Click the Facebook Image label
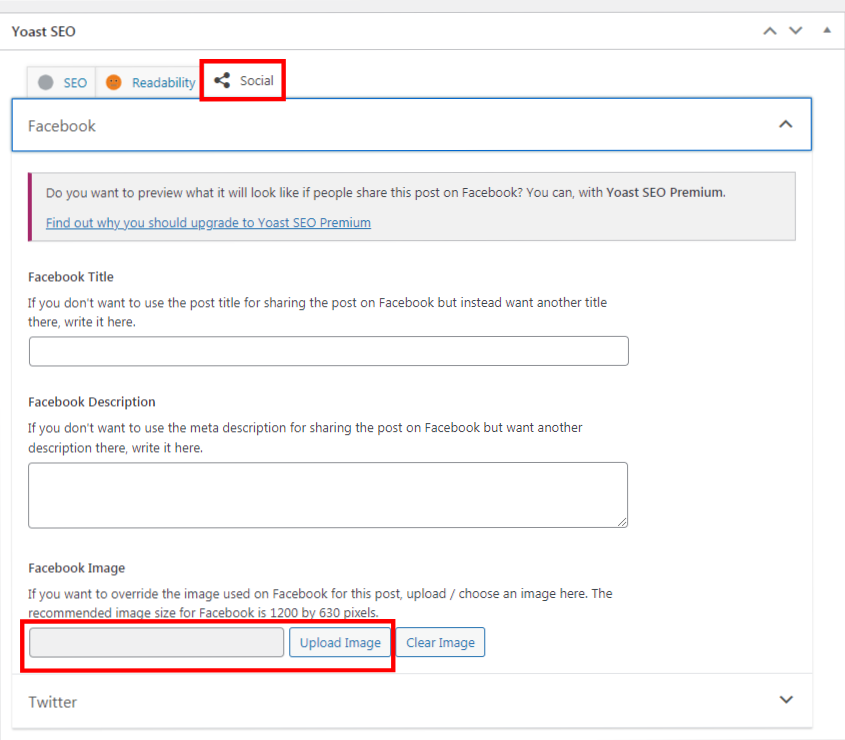This screenshot has width=845, height=740. (77, 568)
